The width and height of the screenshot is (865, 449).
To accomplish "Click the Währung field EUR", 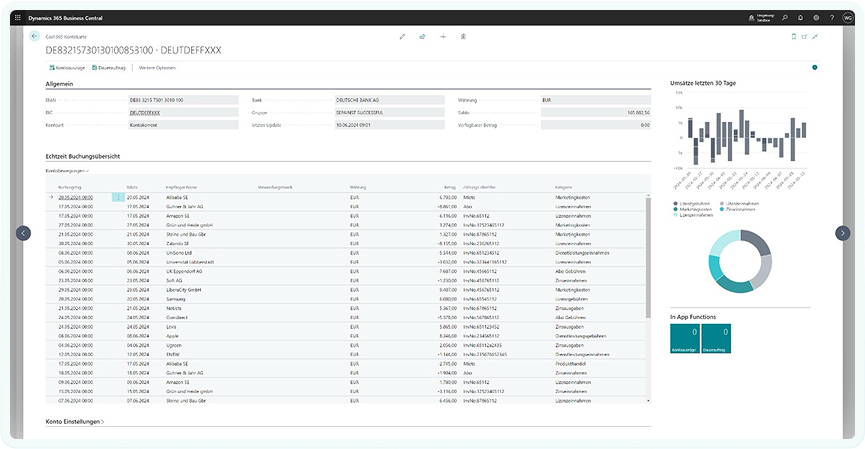I will tap(596, 100).
